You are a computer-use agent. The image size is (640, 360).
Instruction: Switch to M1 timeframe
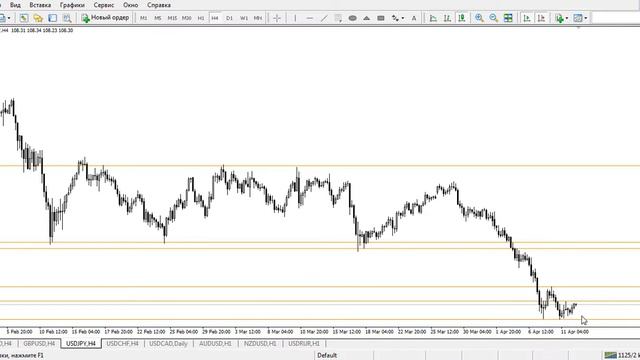click(x=143, y=18)
